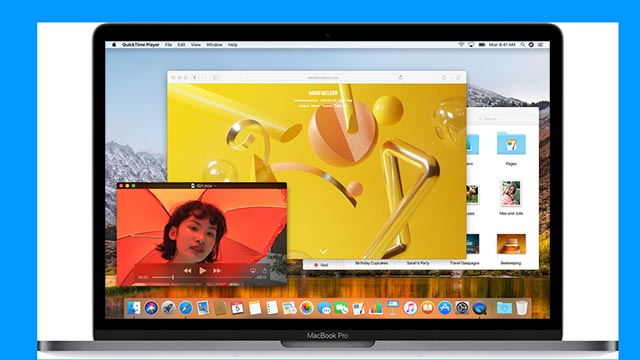Open Messages speech bubble icon in Dock
Viewport: 640px width, 360px height.
pos(324,308)
